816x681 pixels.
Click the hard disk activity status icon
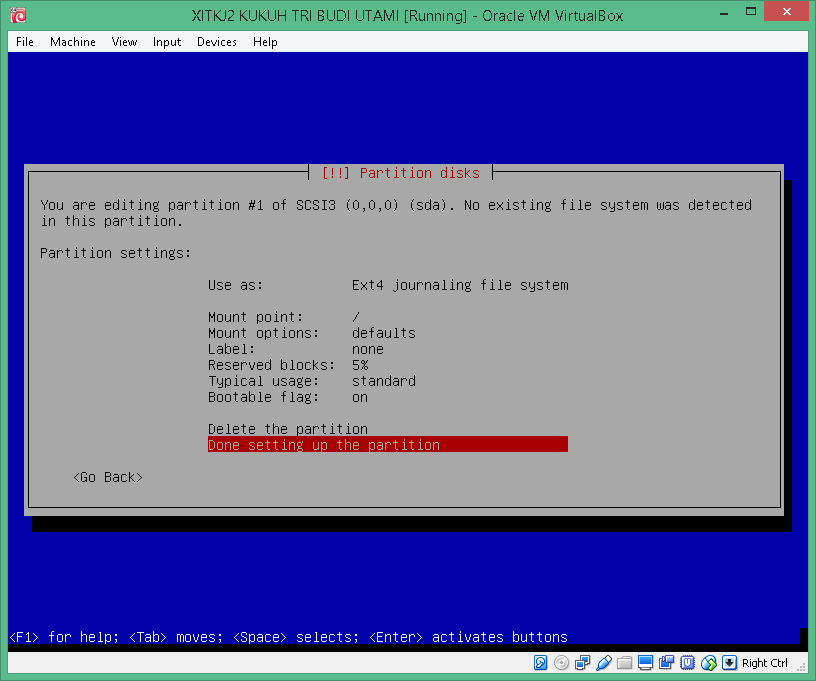540,662
